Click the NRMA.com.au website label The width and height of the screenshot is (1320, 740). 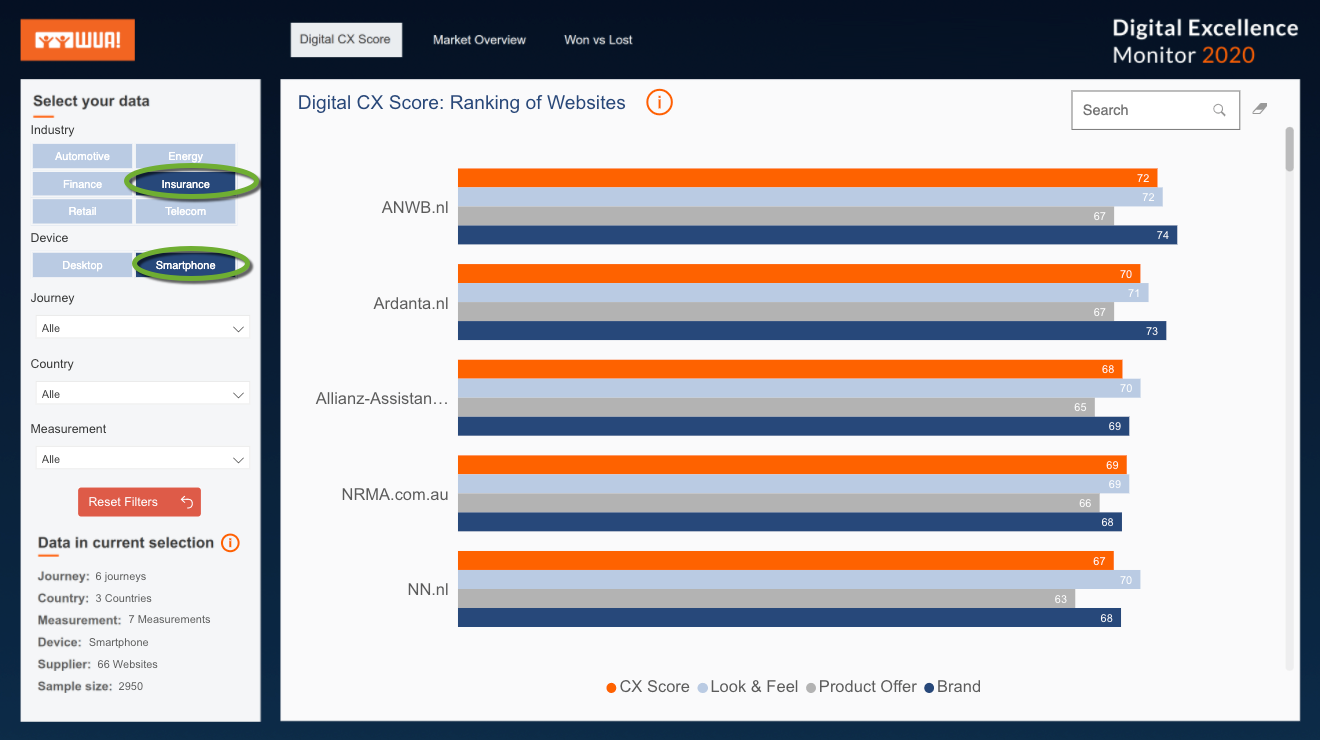pos(395,494)
